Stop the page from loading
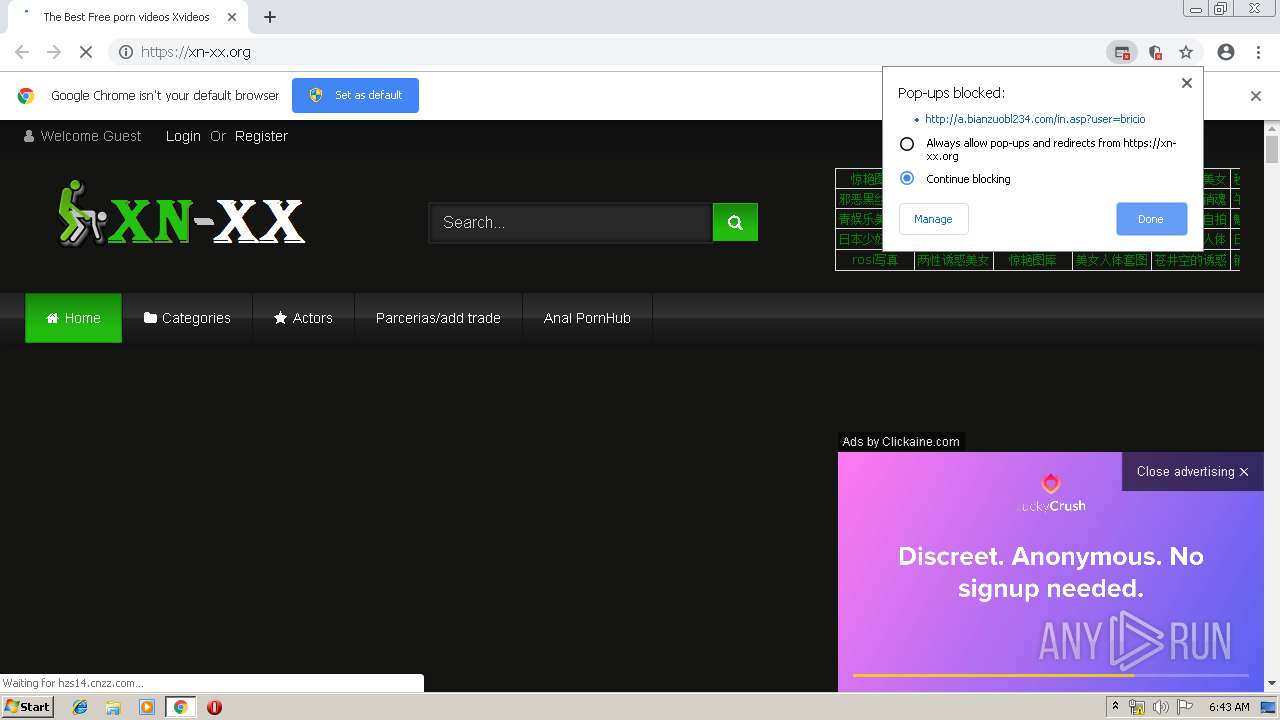 point(86,52)
